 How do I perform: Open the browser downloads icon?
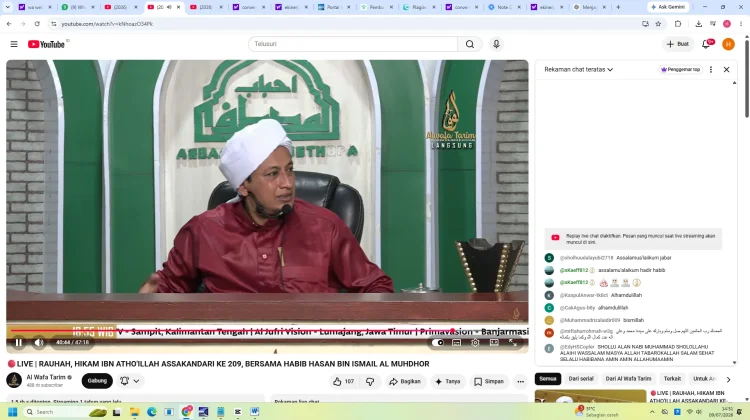click(x=698, y=23)
